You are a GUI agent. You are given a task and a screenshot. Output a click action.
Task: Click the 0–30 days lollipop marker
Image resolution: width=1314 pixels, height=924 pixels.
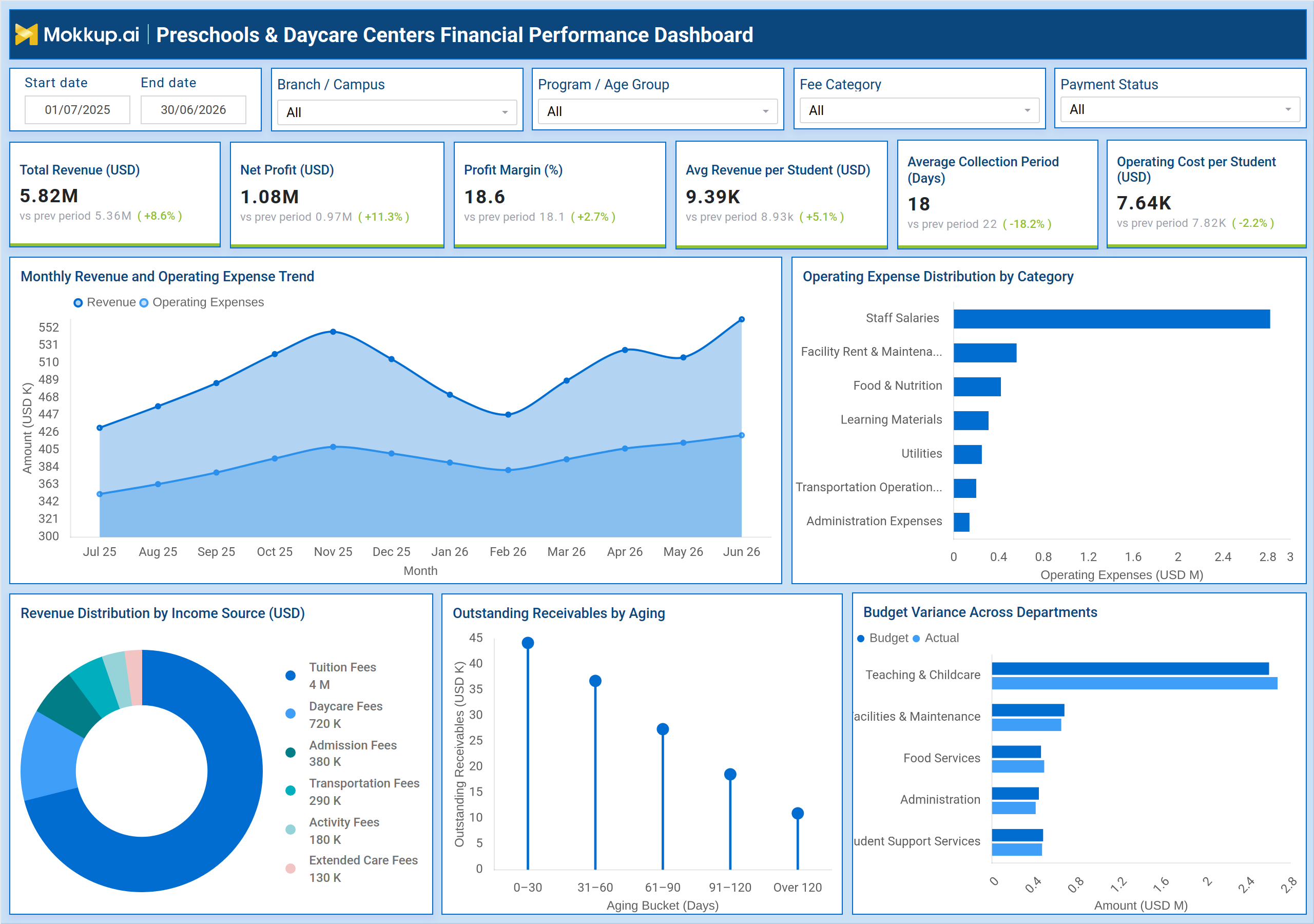coord(528,643)
